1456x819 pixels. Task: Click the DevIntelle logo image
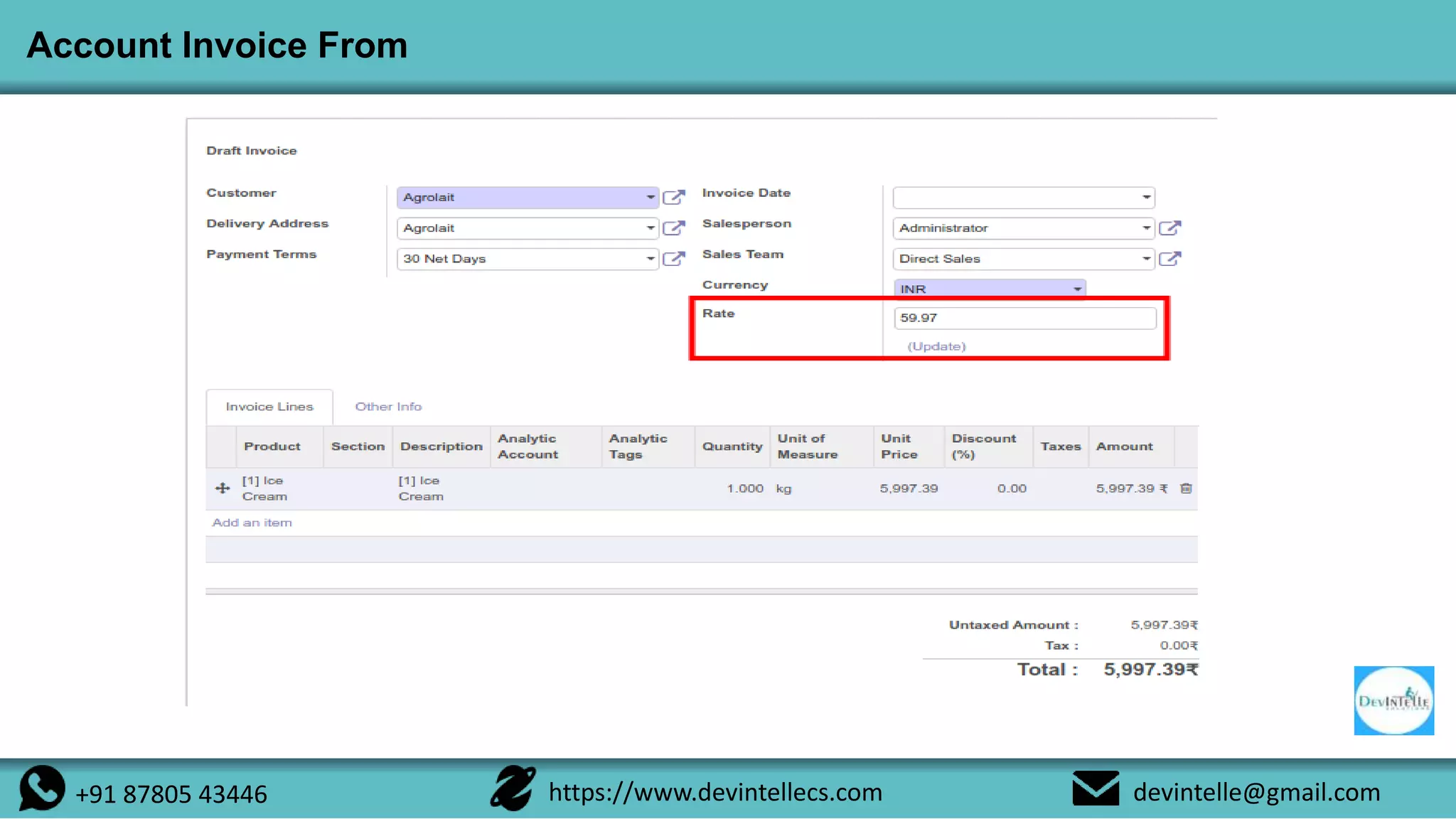[1393, 700]
